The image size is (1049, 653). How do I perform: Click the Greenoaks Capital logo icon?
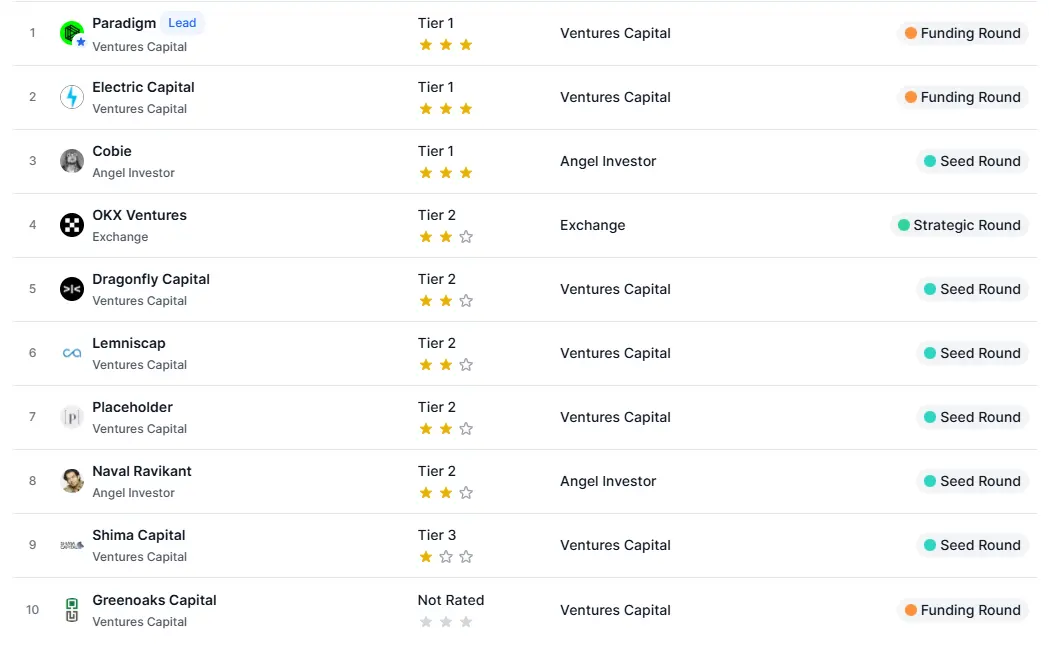(x=71, y=610)
